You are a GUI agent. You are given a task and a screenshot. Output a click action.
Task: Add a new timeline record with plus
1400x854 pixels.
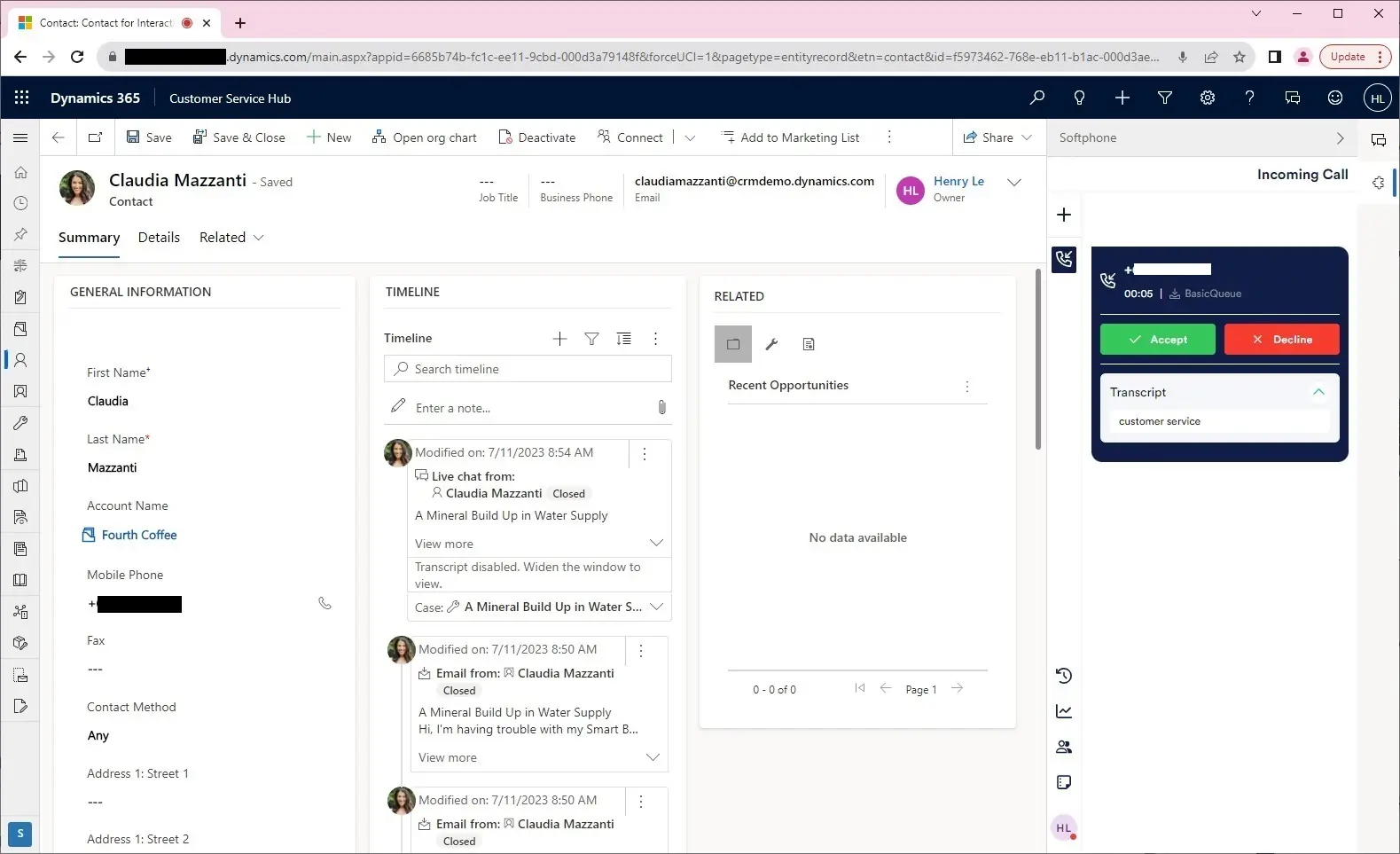coord(559,339)
